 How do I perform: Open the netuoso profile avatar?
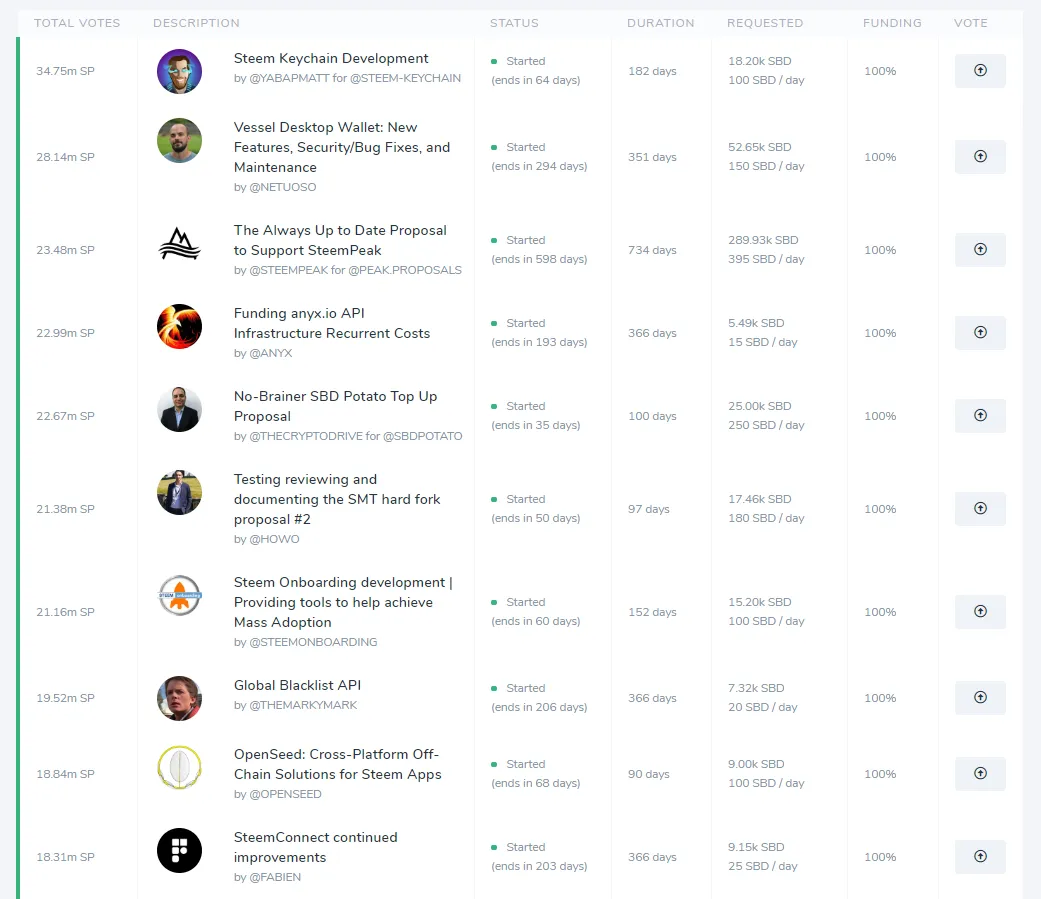179,140
